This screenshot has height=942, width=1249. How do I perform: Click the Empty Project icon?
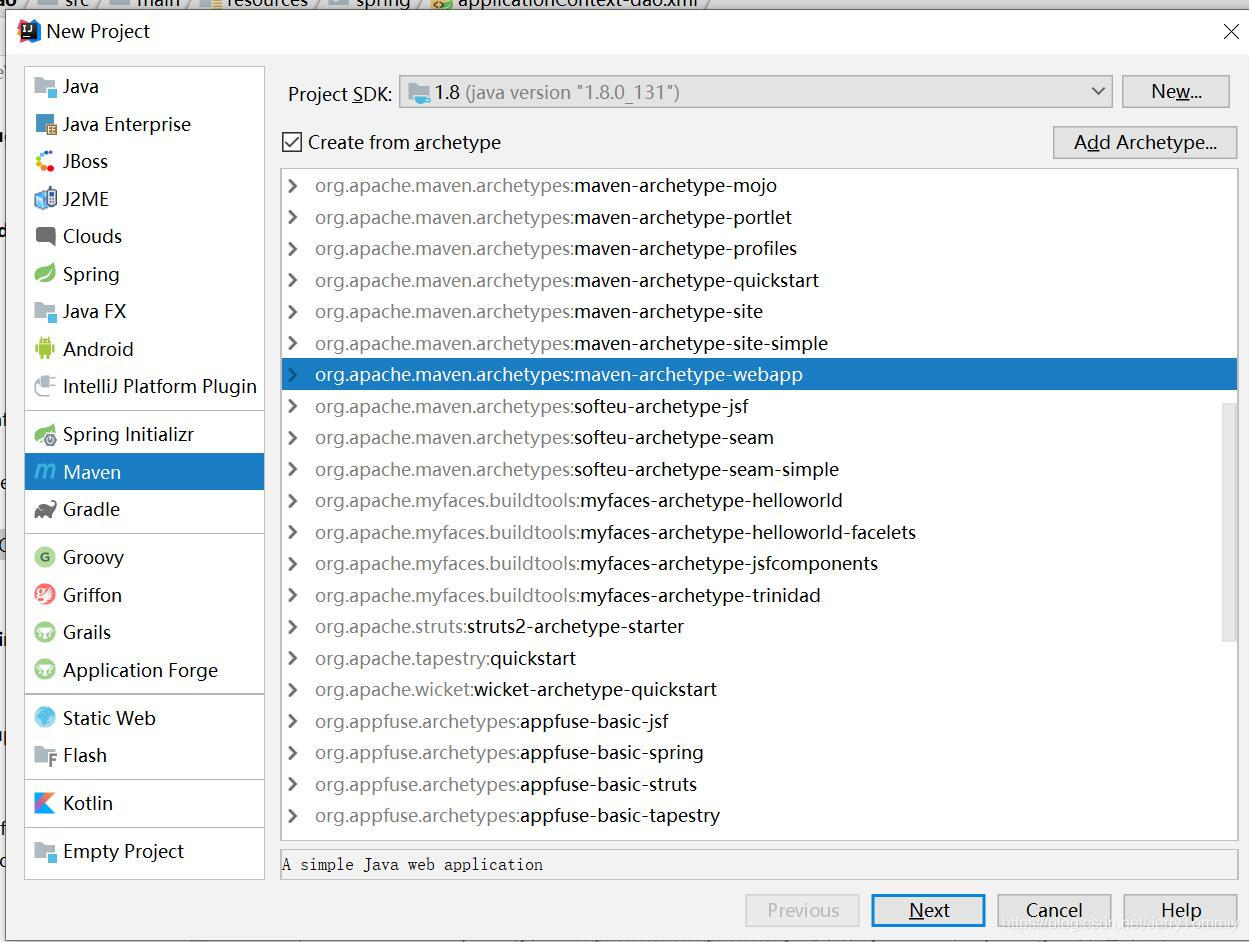click(45, 851)
